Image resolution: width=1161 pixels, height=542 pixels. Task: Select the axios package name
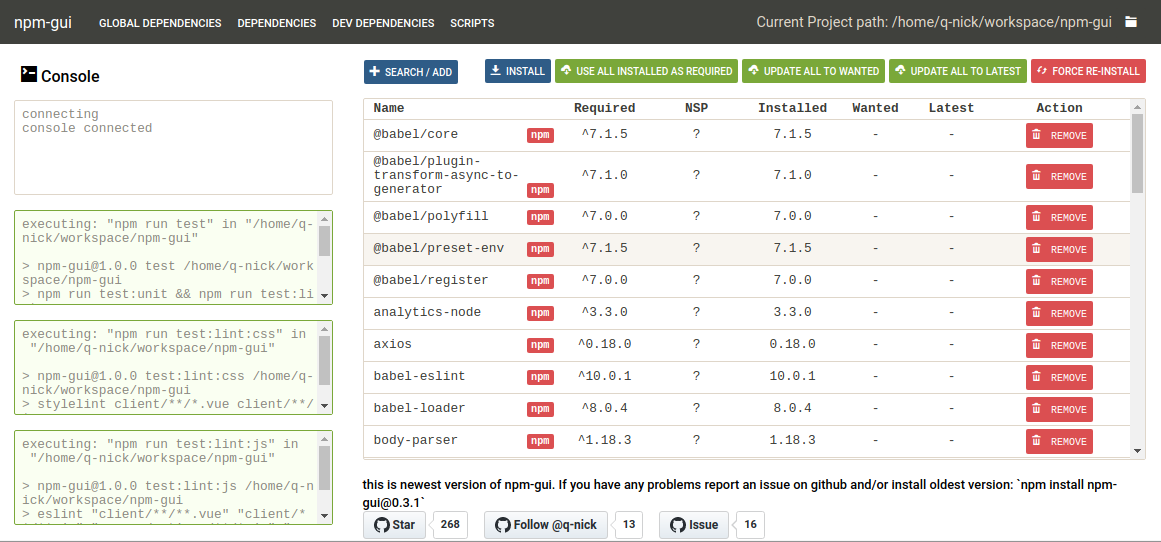[392, 344]
